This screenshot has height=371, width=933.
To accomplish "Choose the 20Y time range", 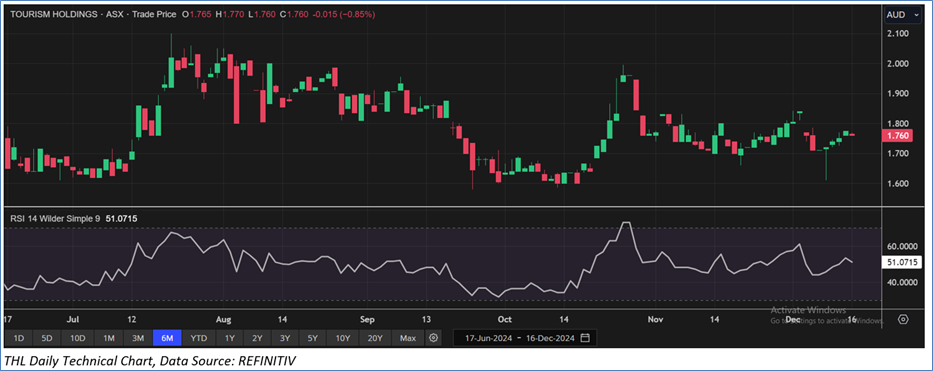I will pos(375,338).
